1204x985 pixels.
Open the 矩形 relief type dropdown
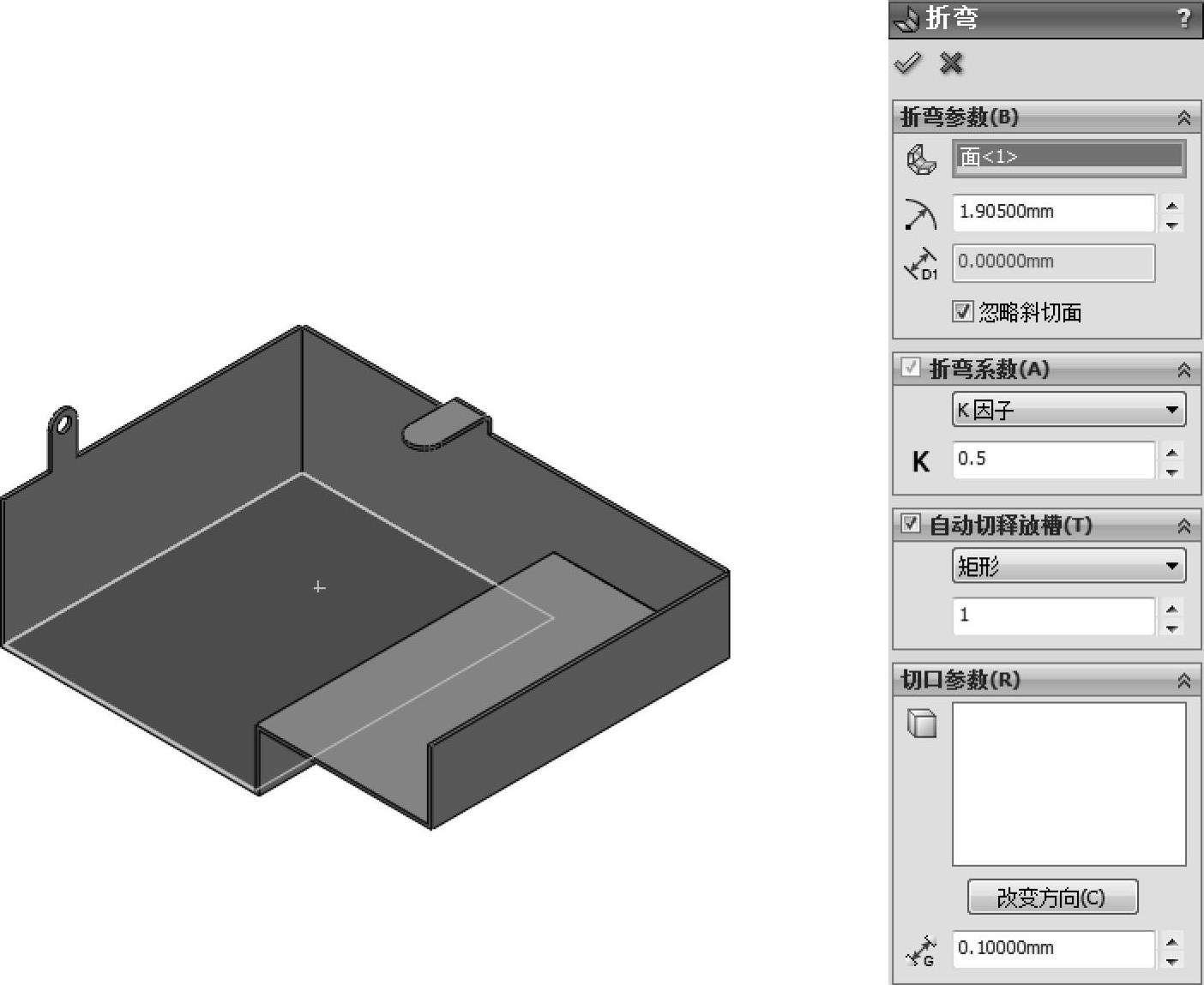click(1069, 566)
